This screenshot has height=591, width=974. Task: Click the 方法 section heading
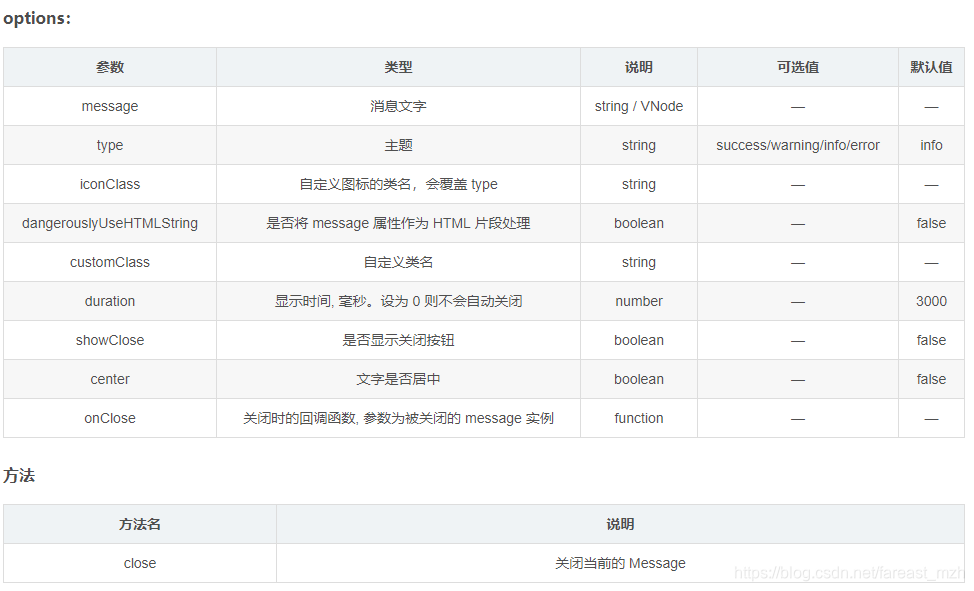(x=18, y=475)
